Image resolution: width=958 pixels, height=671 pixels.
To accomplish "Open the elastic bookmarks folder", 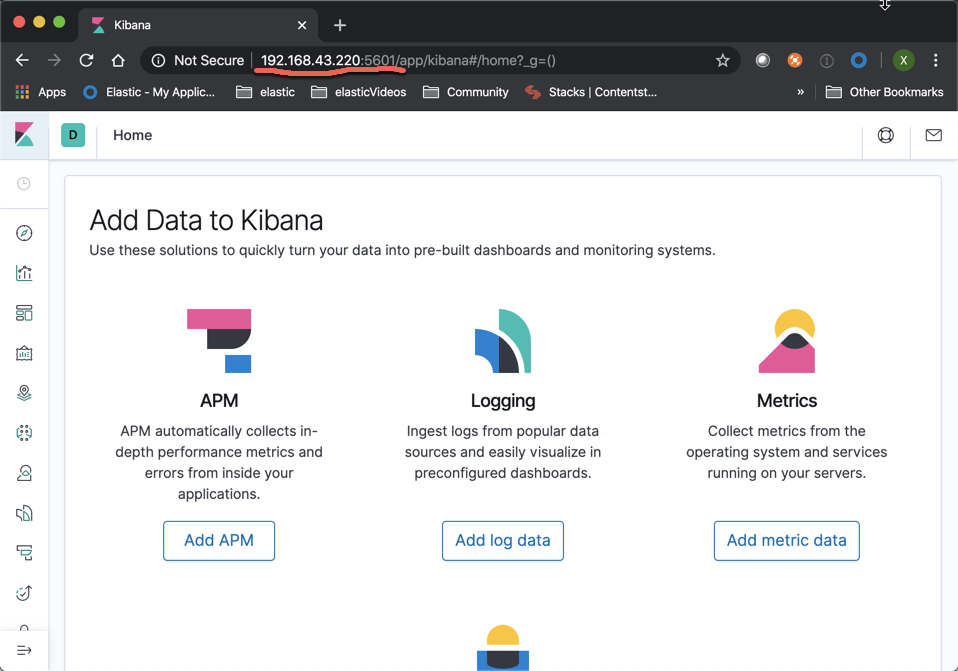I will (265, 92).
